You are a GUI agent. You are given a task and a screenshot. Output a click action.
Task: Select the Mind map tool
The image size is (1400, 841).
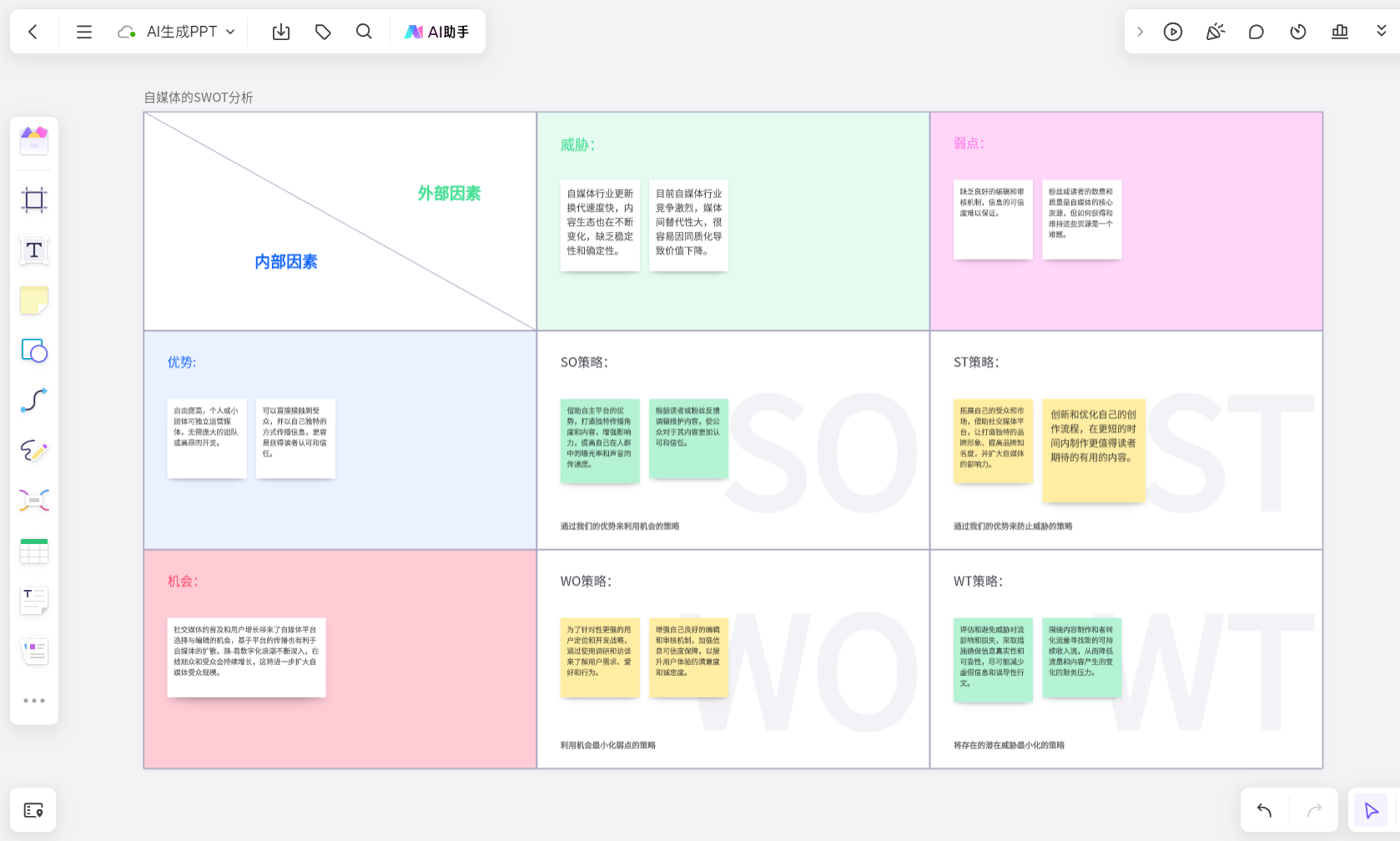(x=34, y=501)
